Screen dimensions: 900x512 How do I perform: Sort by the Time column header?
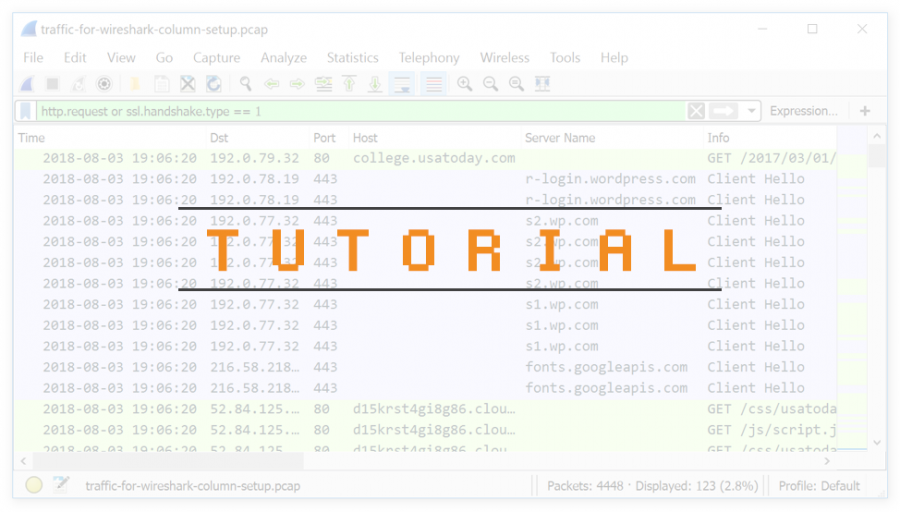110,138
